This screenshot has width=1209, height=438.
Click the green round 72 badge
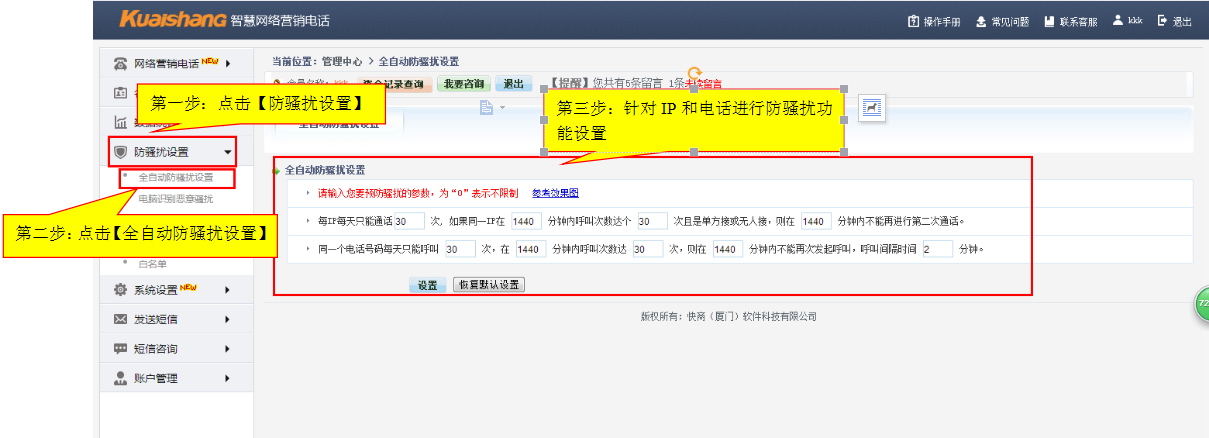click(x=1202, y=303)
